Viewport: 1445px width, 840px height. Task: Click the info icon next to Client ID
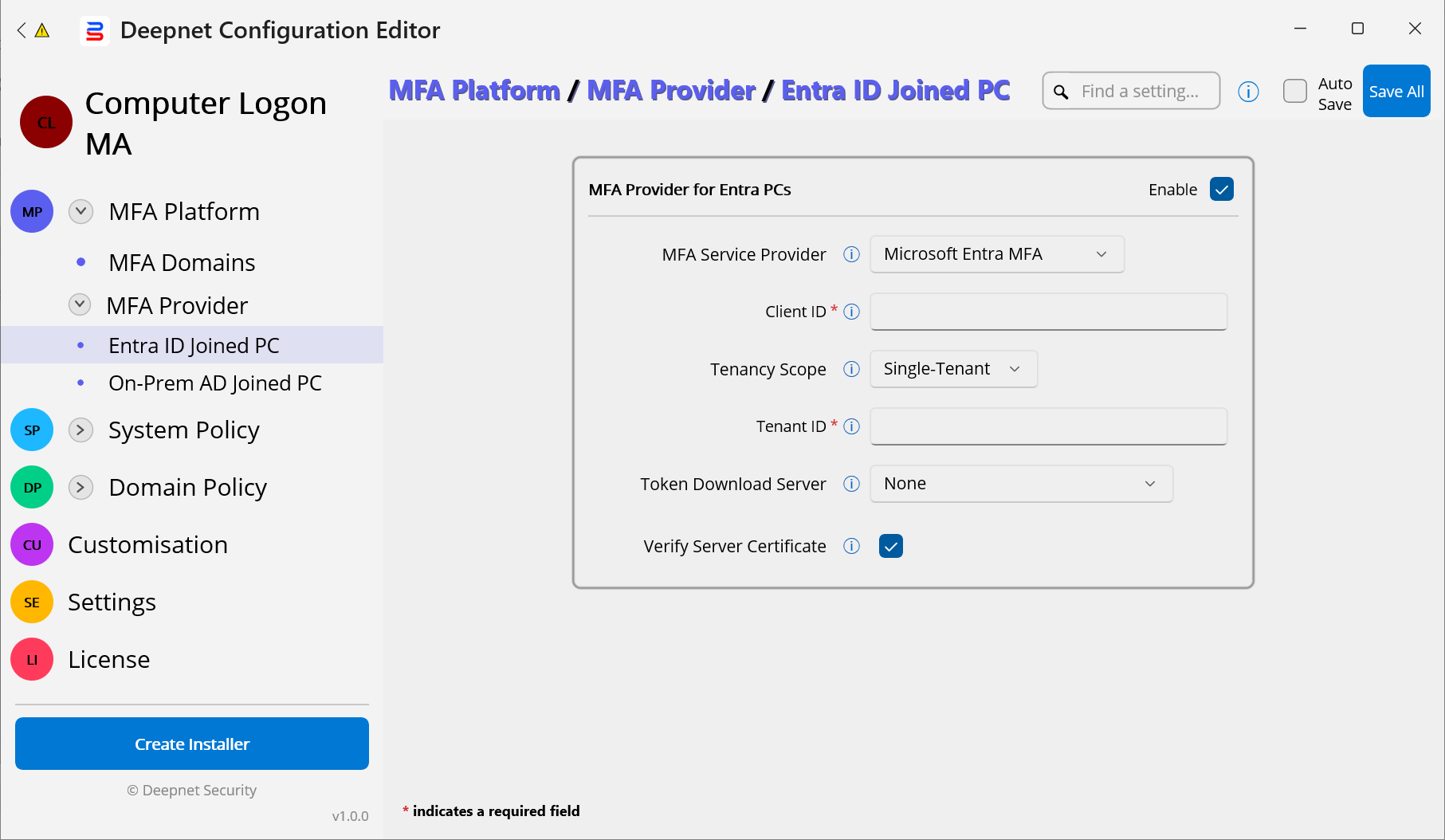click(x=851, y=312)
